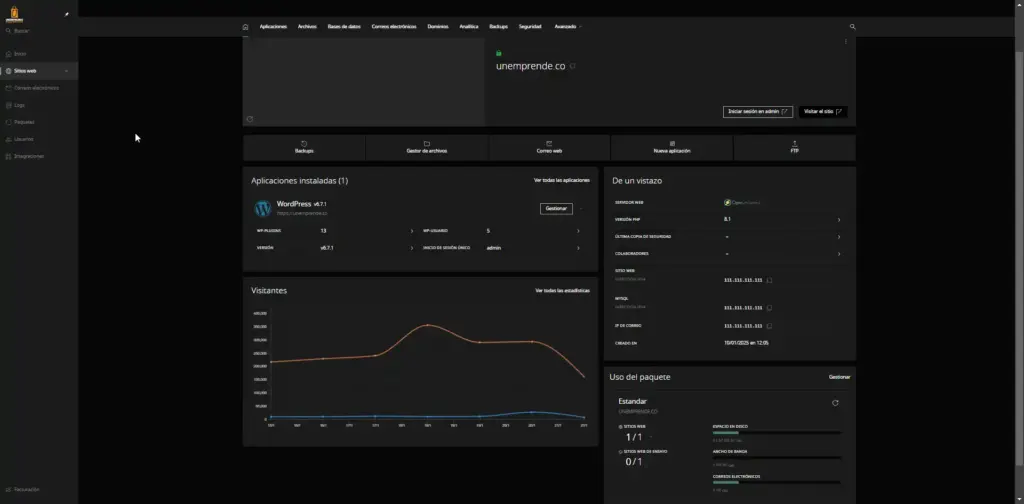Viewport: 1024px width, 504px height.
Task: Click the Gestionar button for WordPress
Action: pyautogui.click(x=556, y=208)
